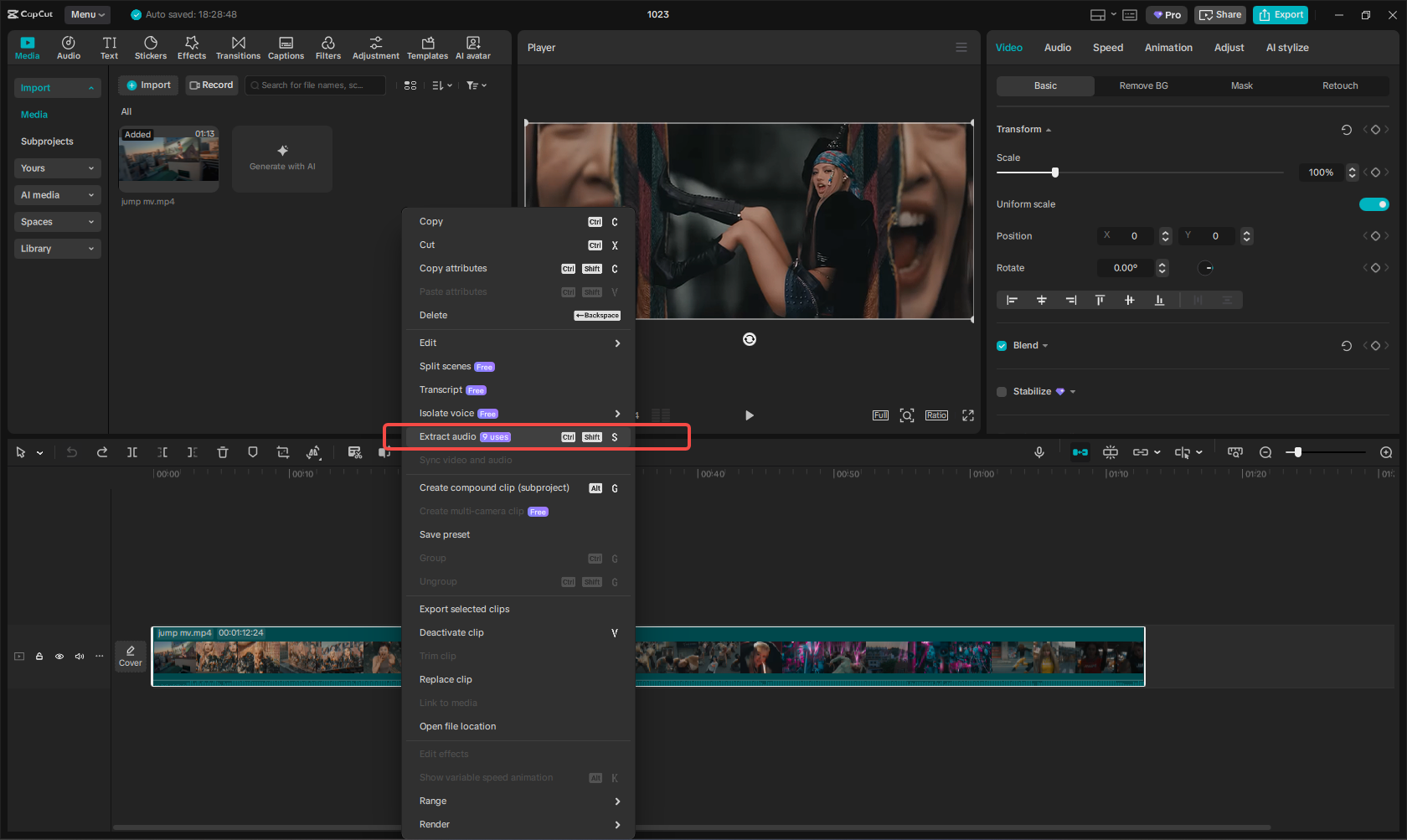Open the Stickers panel in the top toolbar
Image resolution: width=1407 pixels, height=840 pixels.
[x=151, y=47]
